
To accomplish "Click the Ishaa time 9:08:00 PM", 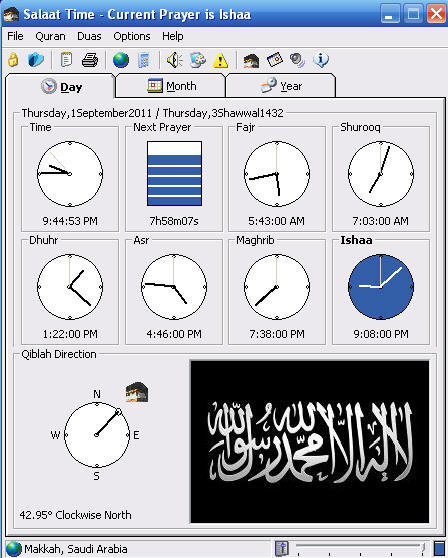I will point(381,334).
